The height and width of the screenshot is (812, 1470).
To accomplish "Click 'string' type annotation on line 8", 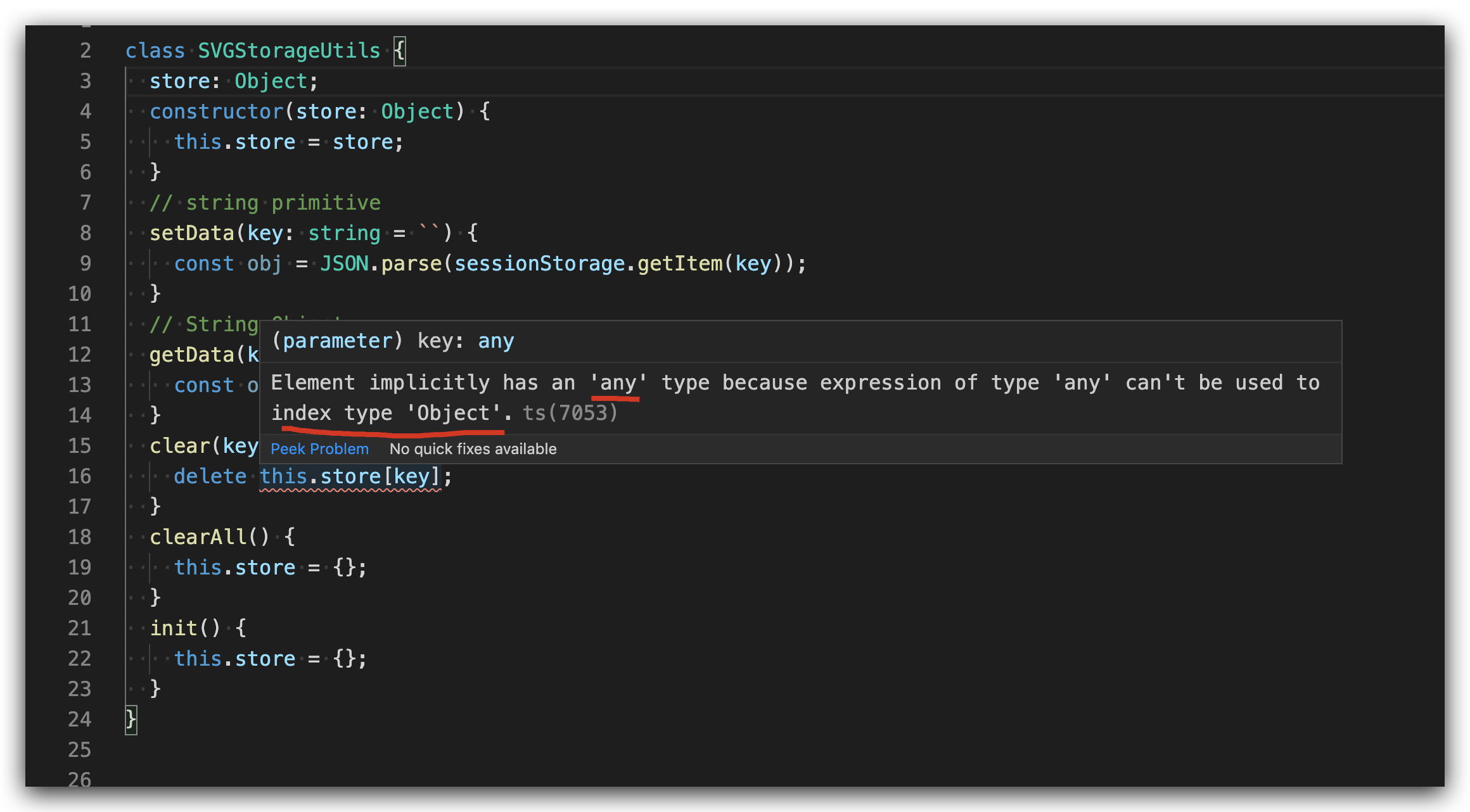I will point(344,233).
